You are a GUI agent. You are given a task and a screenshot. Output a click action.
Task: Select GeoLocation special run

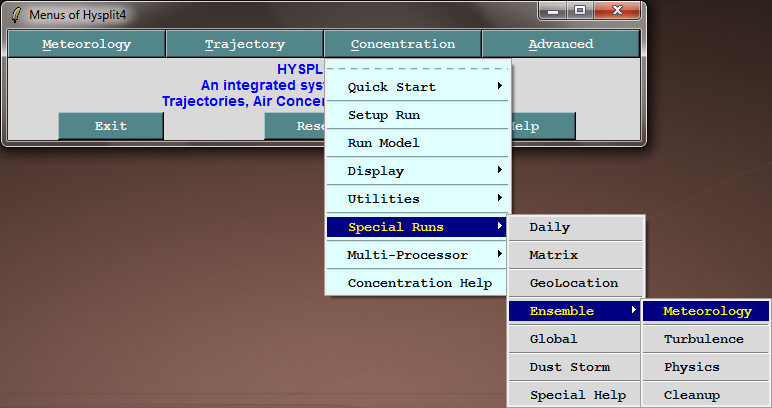coord(575,283)
